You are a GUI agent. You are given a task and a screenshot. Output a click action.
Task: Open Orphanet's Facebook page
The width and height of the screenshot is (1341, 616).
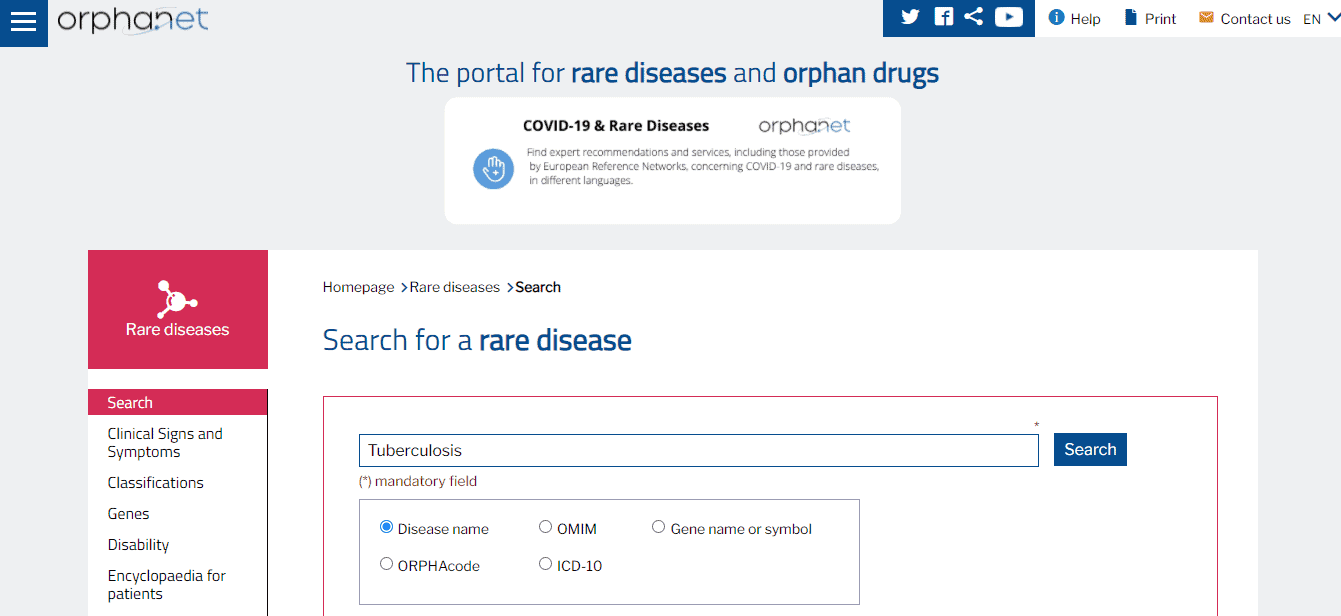coord(943,17)
